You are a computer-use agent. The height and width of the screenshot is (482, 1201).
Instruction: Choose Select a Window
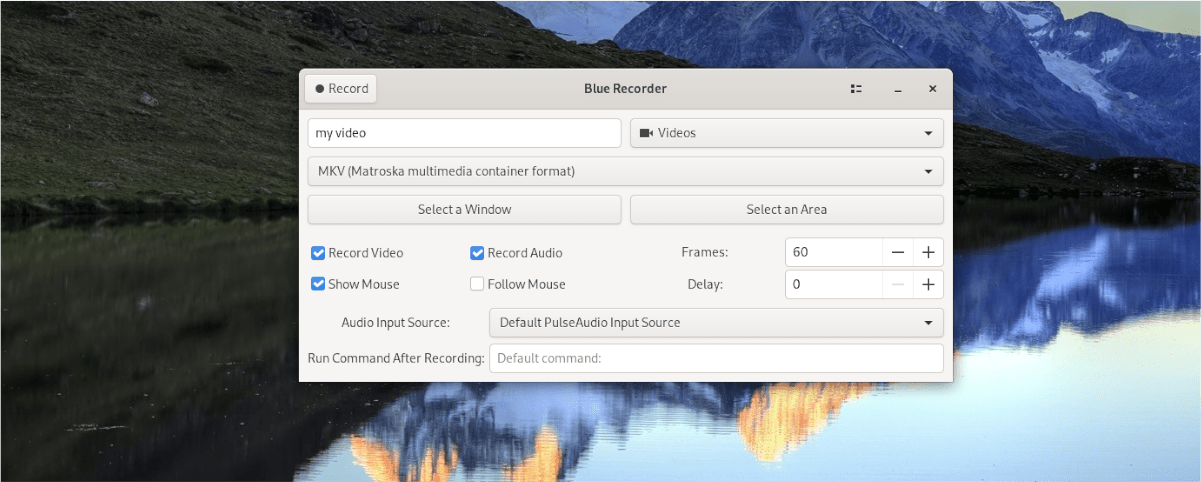pyautogui.click(x=465, y=209)
